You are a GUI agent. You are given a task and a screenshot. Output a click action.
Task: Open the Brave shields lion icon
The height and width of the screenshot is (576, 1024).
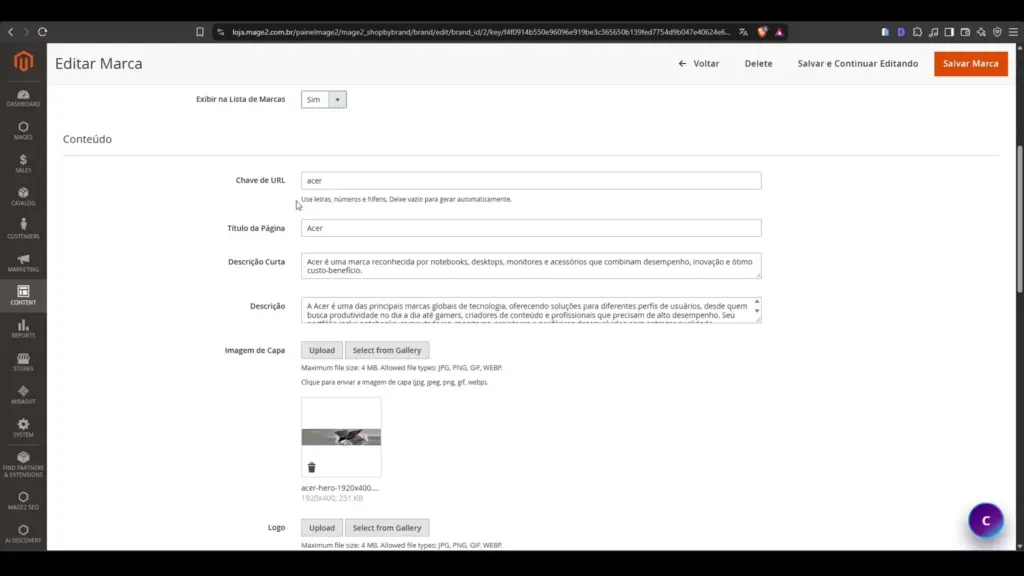pyautogui.click(x=761, y=32)
